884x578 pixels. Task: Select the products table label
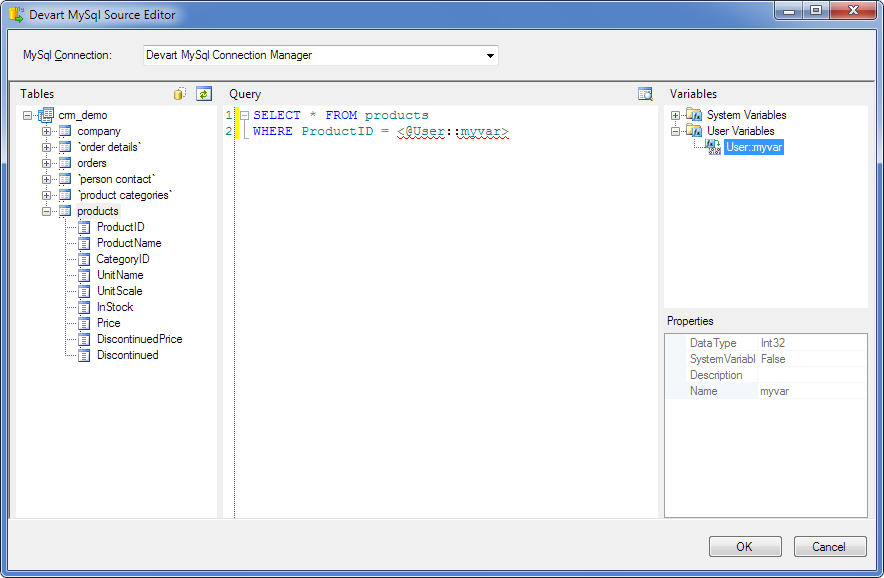tap(98, 211)
